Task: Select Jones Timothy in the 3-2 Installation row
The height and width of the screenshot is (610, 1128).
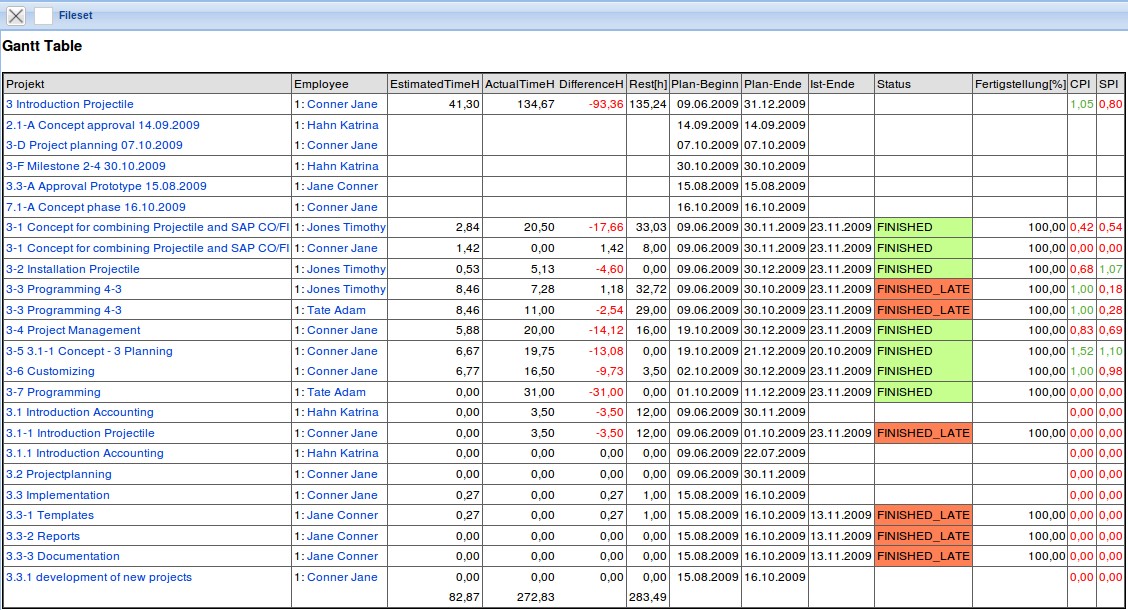Action: (x=346, y=269)
